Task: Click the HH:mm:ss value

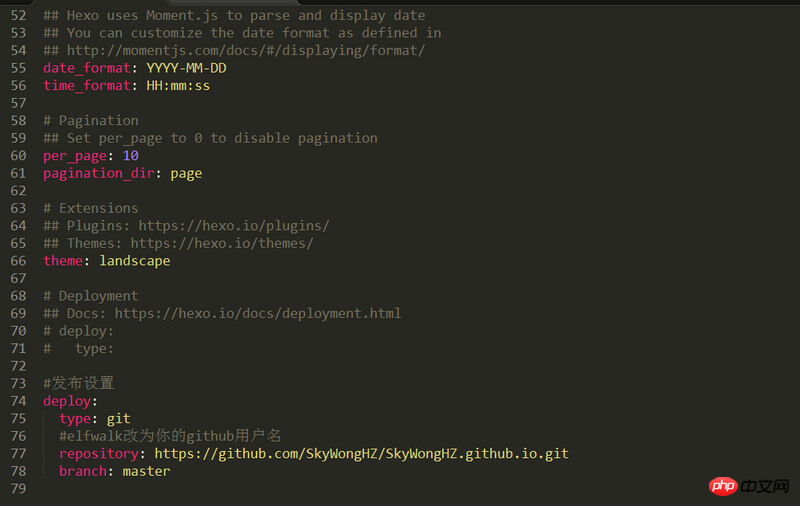Action: point(178,86)
